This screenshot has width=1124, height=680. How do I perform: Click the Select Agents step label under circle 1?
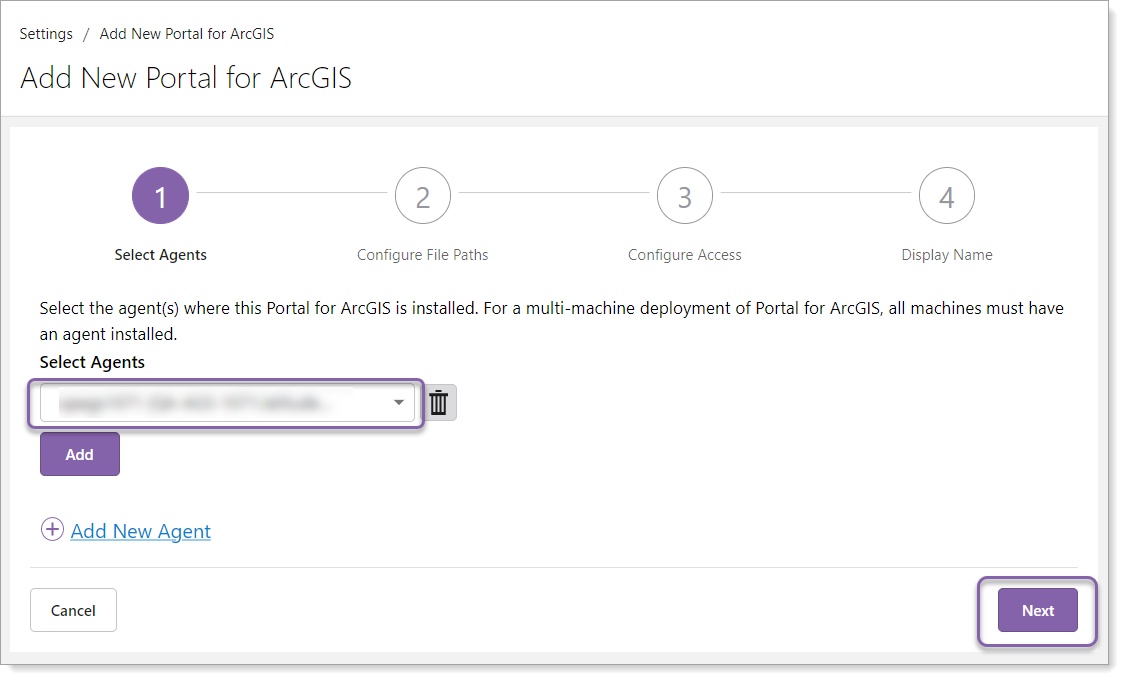click(160, 255)
